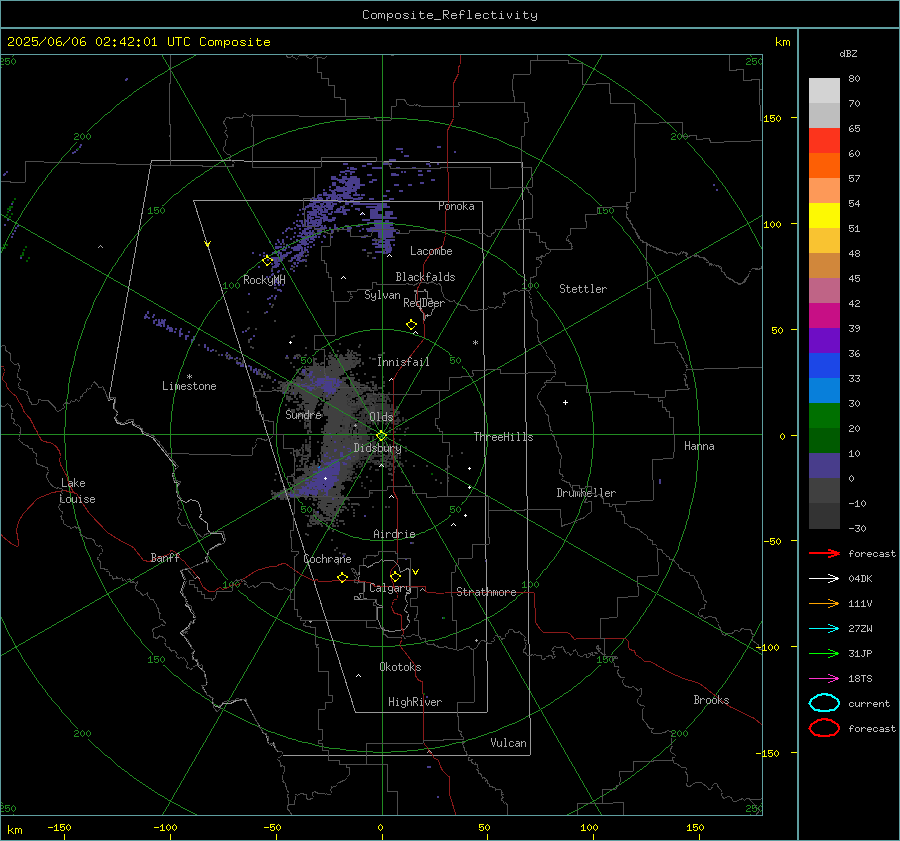This screenshot has width=900, height=841.
Task: Click the magenta 42-39 dBZ swatch
Action: click(824, 316)
